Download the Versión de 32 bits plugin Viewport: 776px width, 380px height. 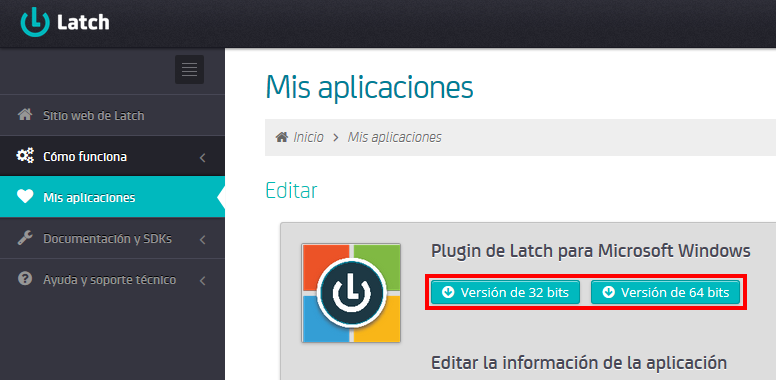click(x=505, y=292)
